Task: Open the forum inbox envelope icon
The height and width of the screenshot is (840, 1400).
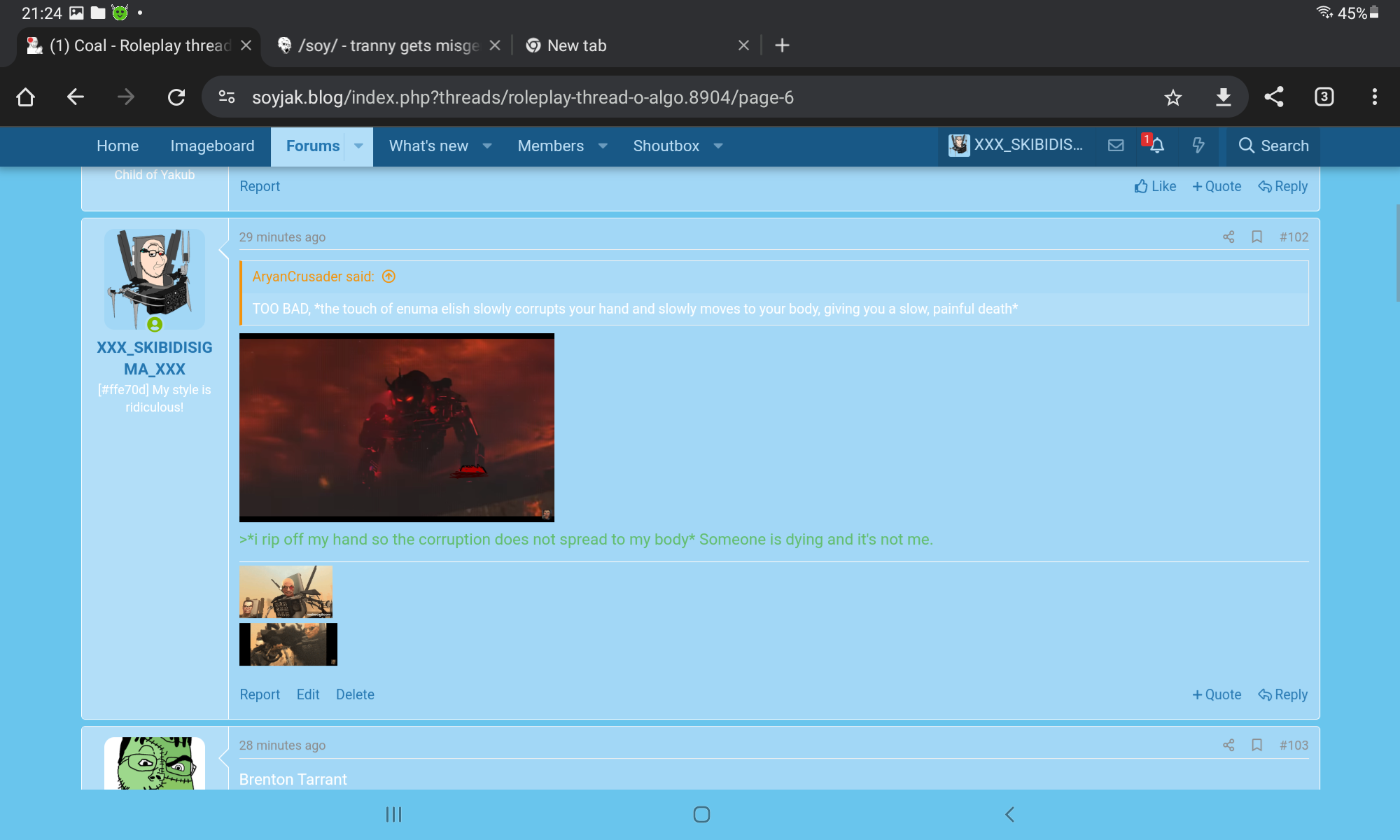Action: pos(1116,146)
